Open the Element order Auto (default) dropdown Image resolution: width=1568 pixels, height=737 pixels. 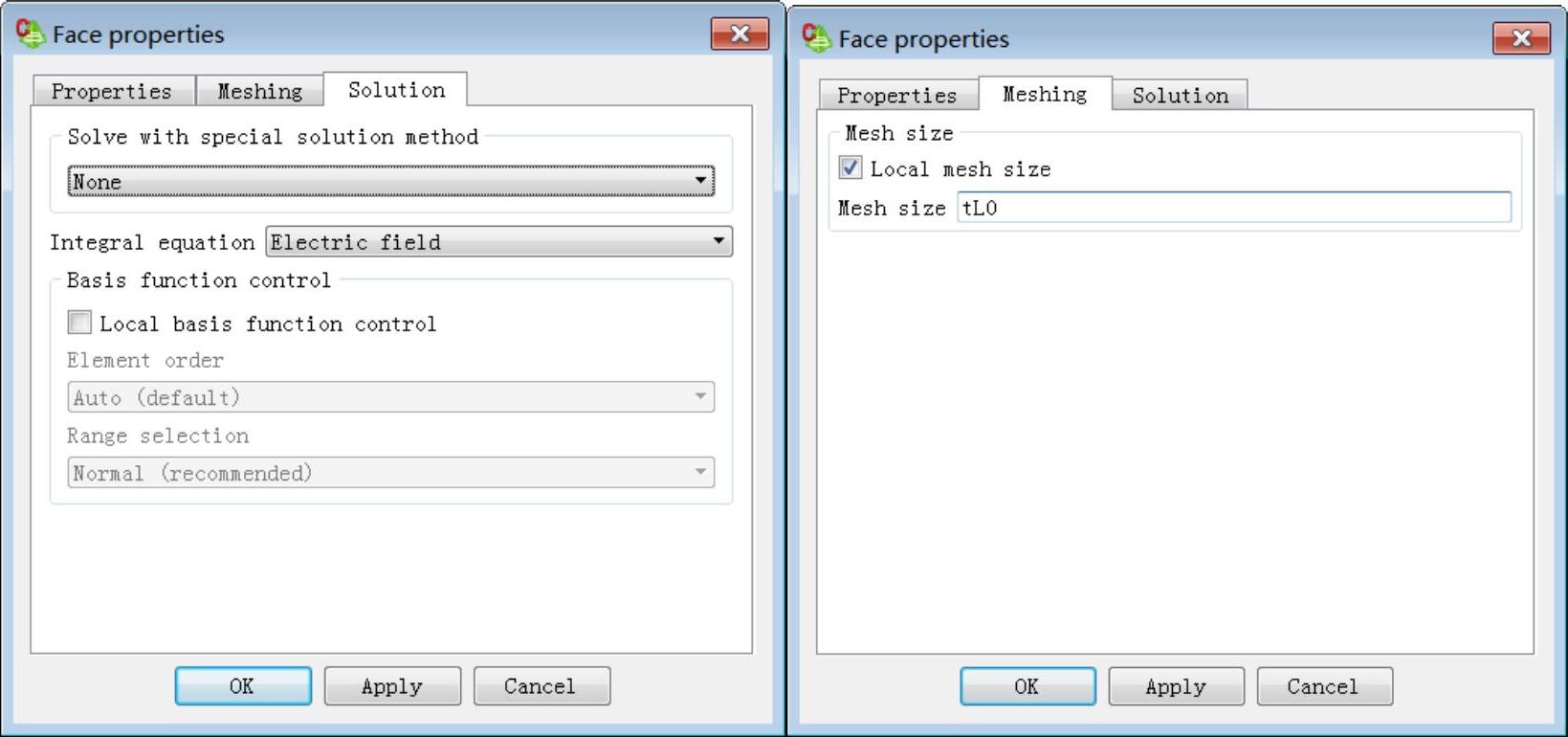(x=390, y=397)
